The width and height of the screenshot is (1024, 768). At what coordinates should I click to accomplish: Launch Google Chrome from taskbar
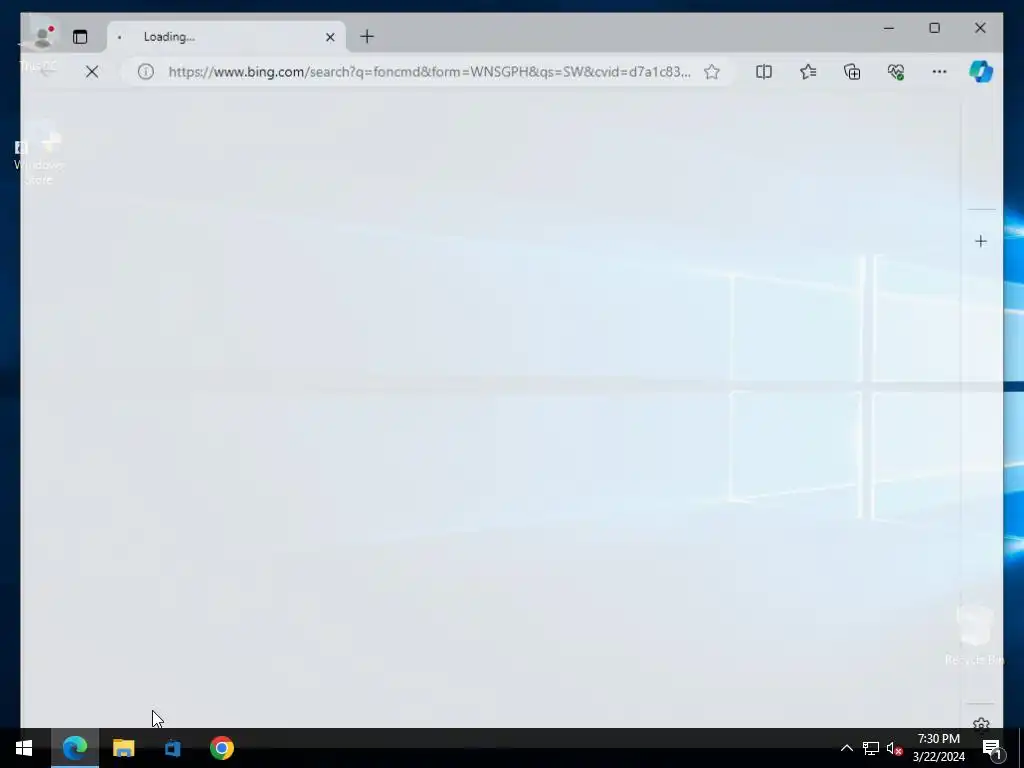[x=221, y=748]
